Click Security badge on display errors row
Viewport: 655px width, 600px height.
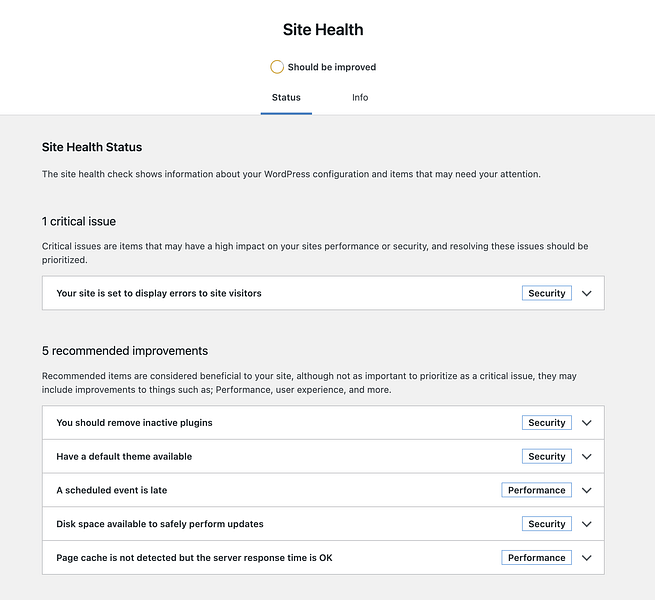pyautogui.click(x=547, y=294)
